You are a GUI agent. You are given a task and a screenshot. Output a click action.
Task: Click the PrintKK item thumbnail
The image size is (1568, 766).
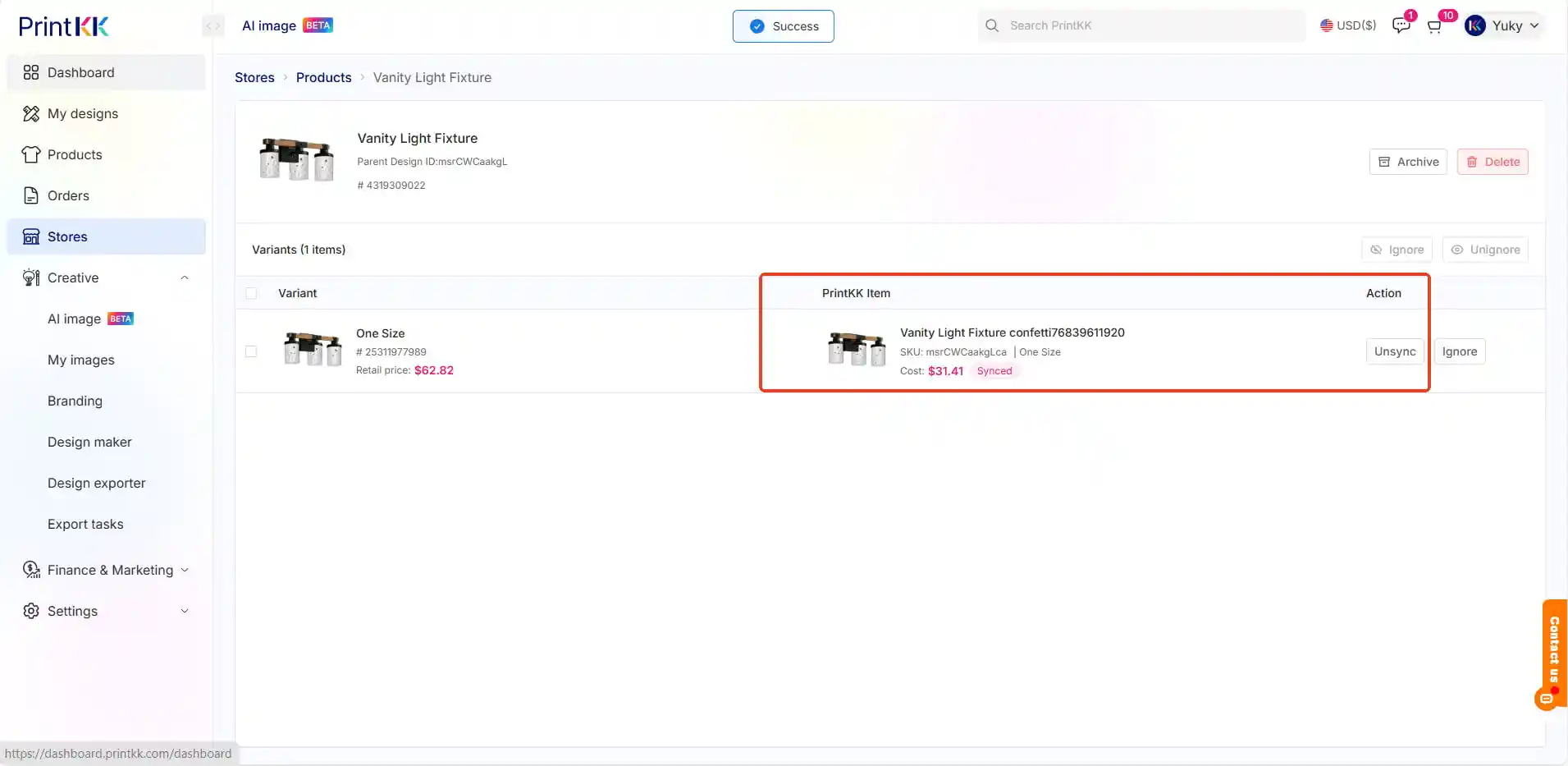tap(857, 350)
